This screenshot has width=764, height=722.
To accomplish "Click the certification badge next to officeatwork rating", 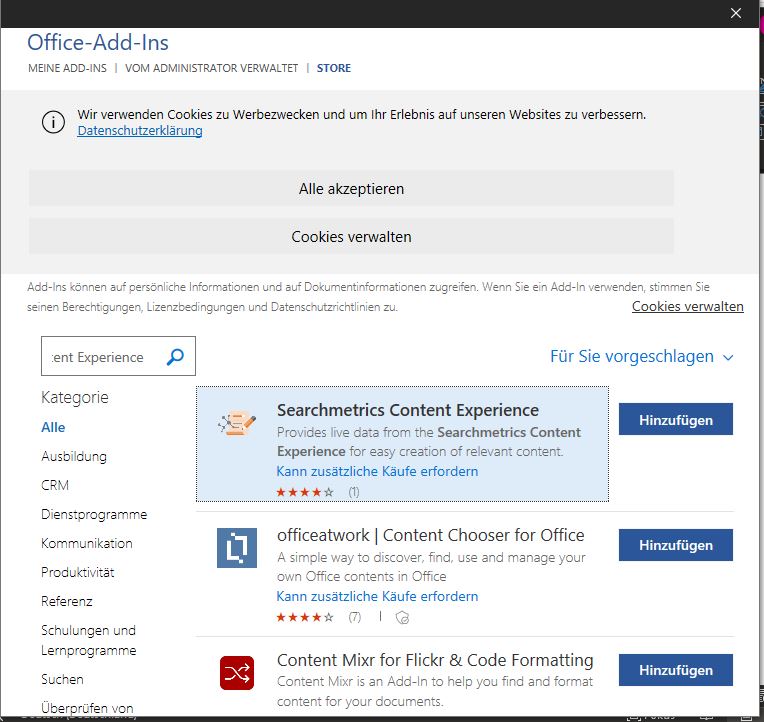I will pyautogui.click(x=402, y=618).
